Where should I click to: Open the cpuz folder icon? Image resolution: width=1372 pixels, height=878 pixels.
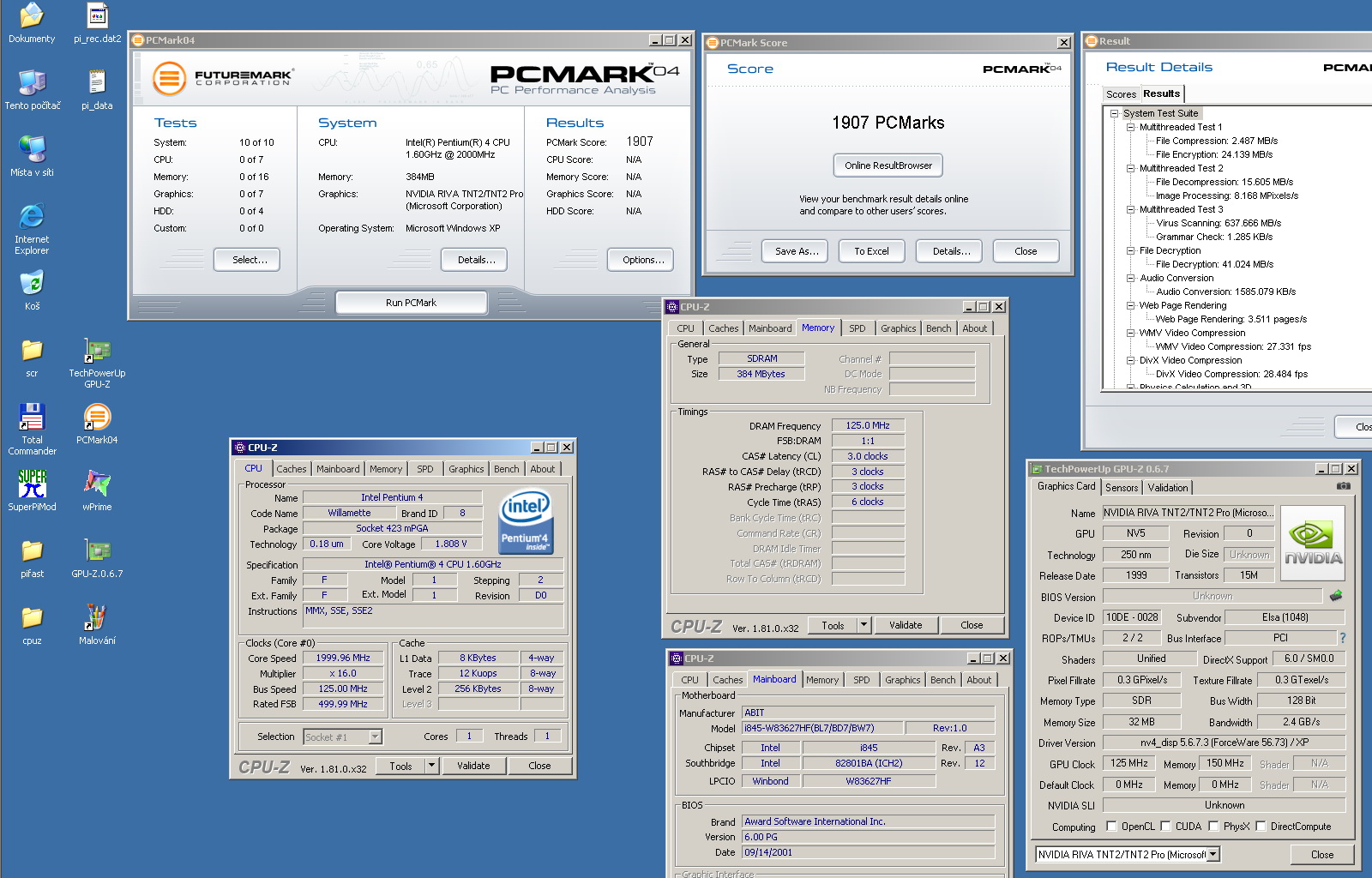[32, 624]
